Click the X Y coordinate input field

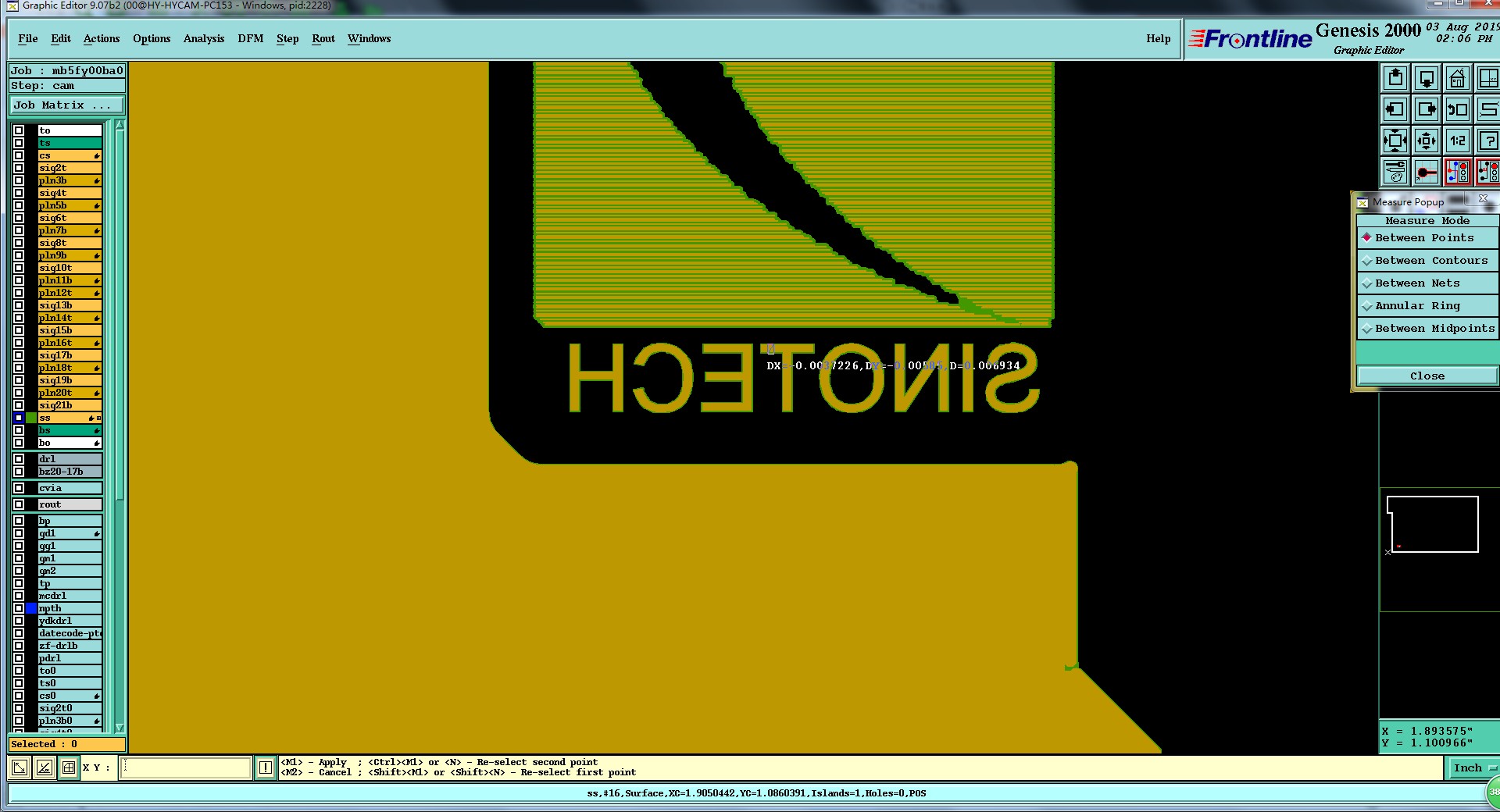[x=186, y=767]
